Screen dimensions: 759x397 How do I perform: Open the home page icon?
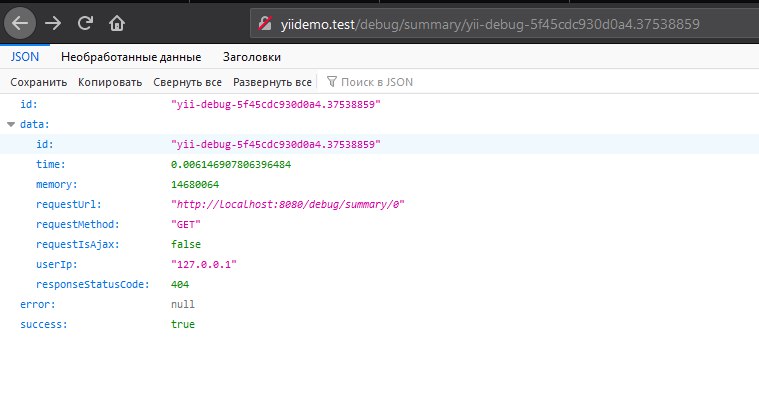pos(117,23)
